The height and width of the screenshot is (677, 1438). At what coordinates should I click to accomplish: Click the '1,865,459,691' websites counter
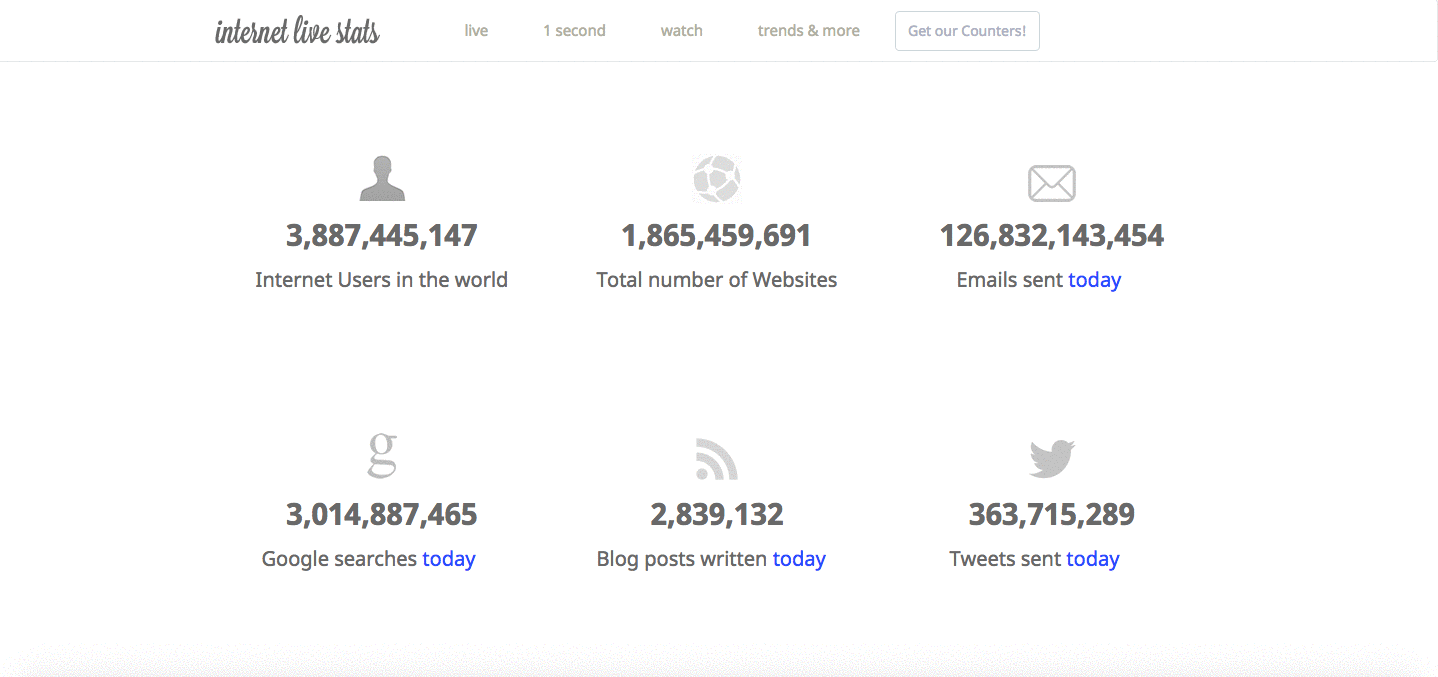click(x=716, y=236)
